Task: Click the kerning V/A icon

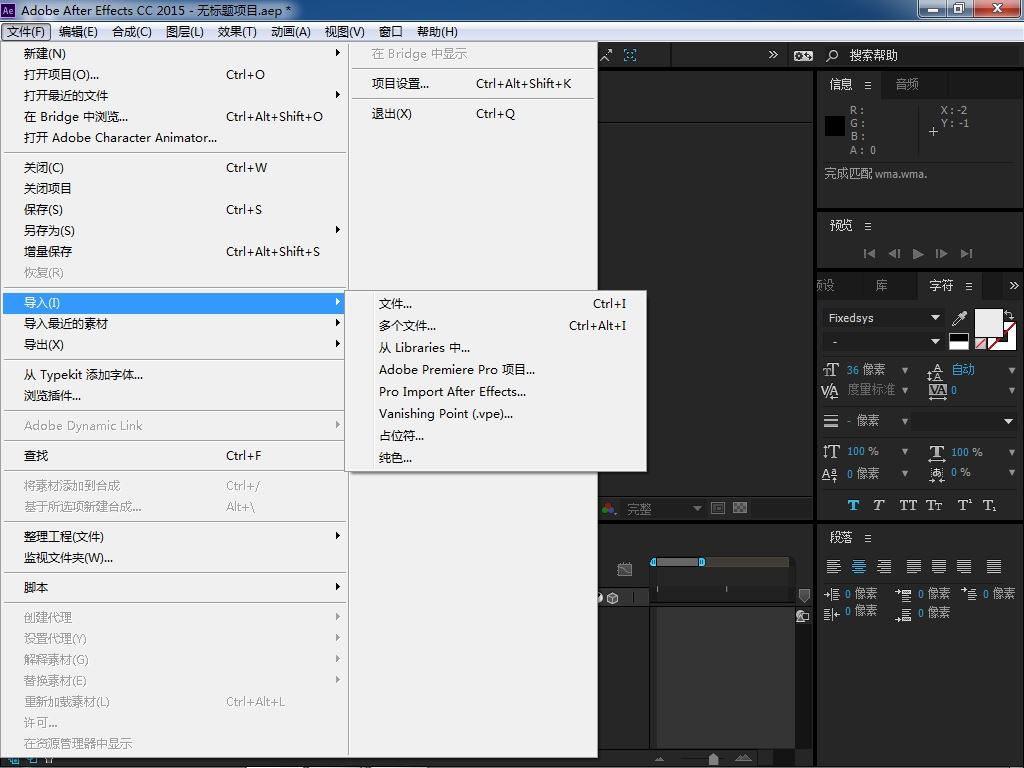Action: [829, 391]
